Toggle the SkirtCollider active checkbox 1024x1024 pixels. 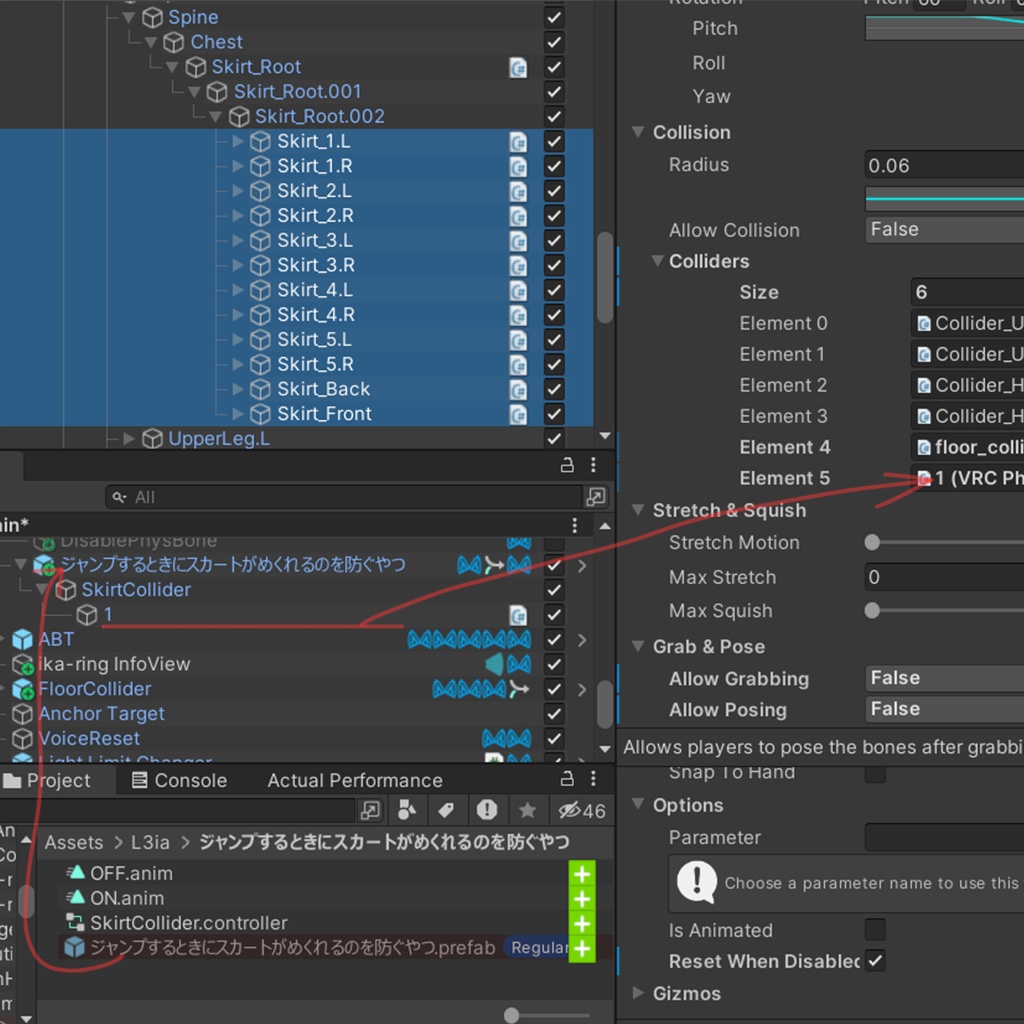point(554,590)
